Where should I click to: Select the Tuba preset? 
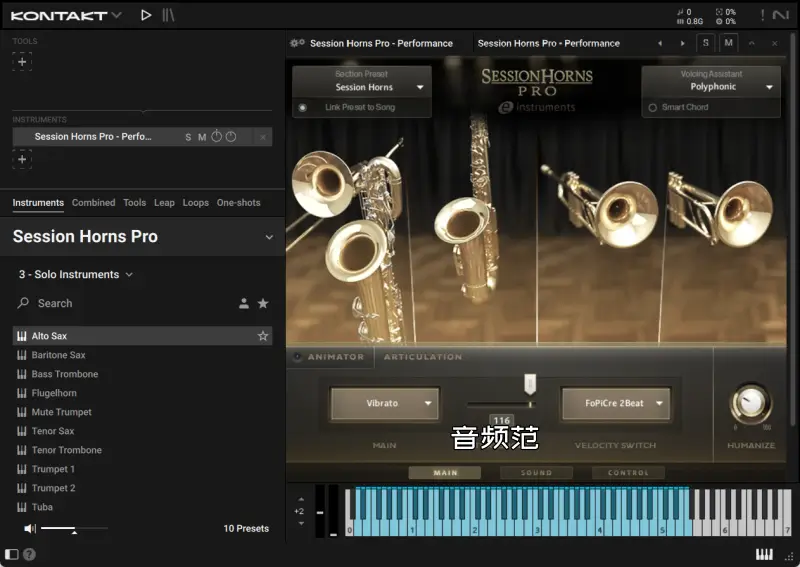142,507
